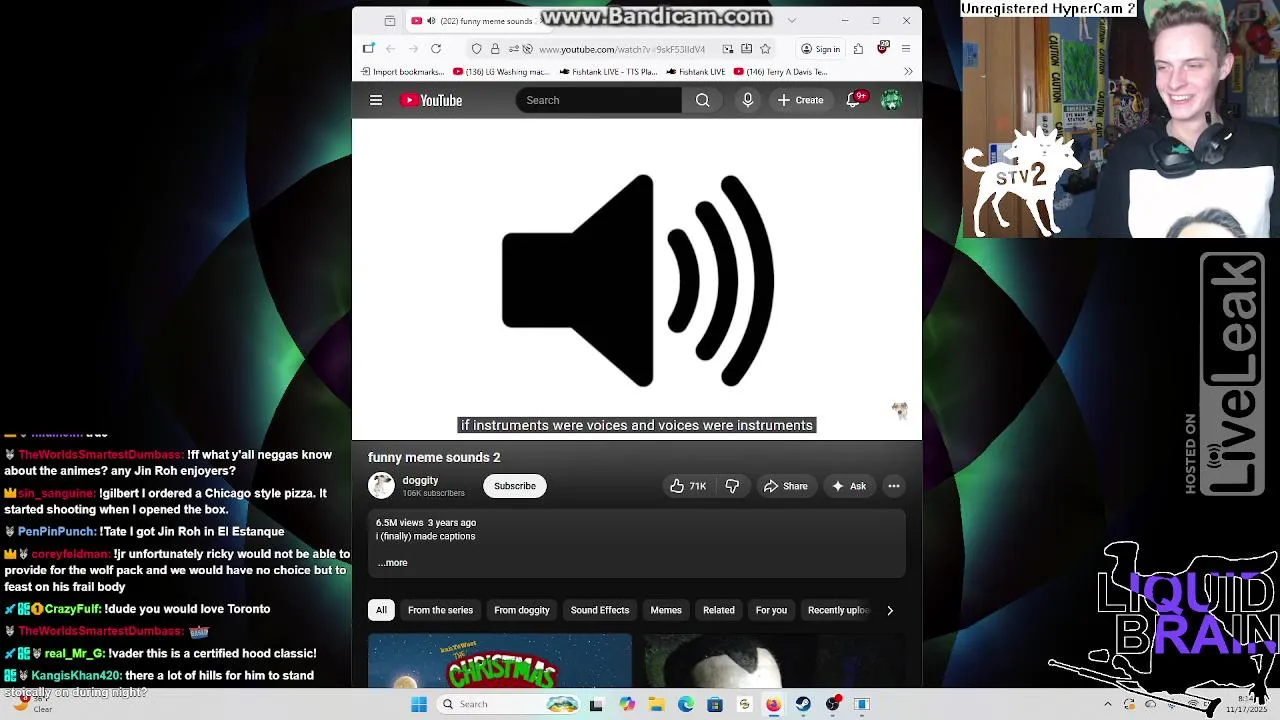
Task: Open the YouTube guide hamburger menu
Action: coord(376,100)
